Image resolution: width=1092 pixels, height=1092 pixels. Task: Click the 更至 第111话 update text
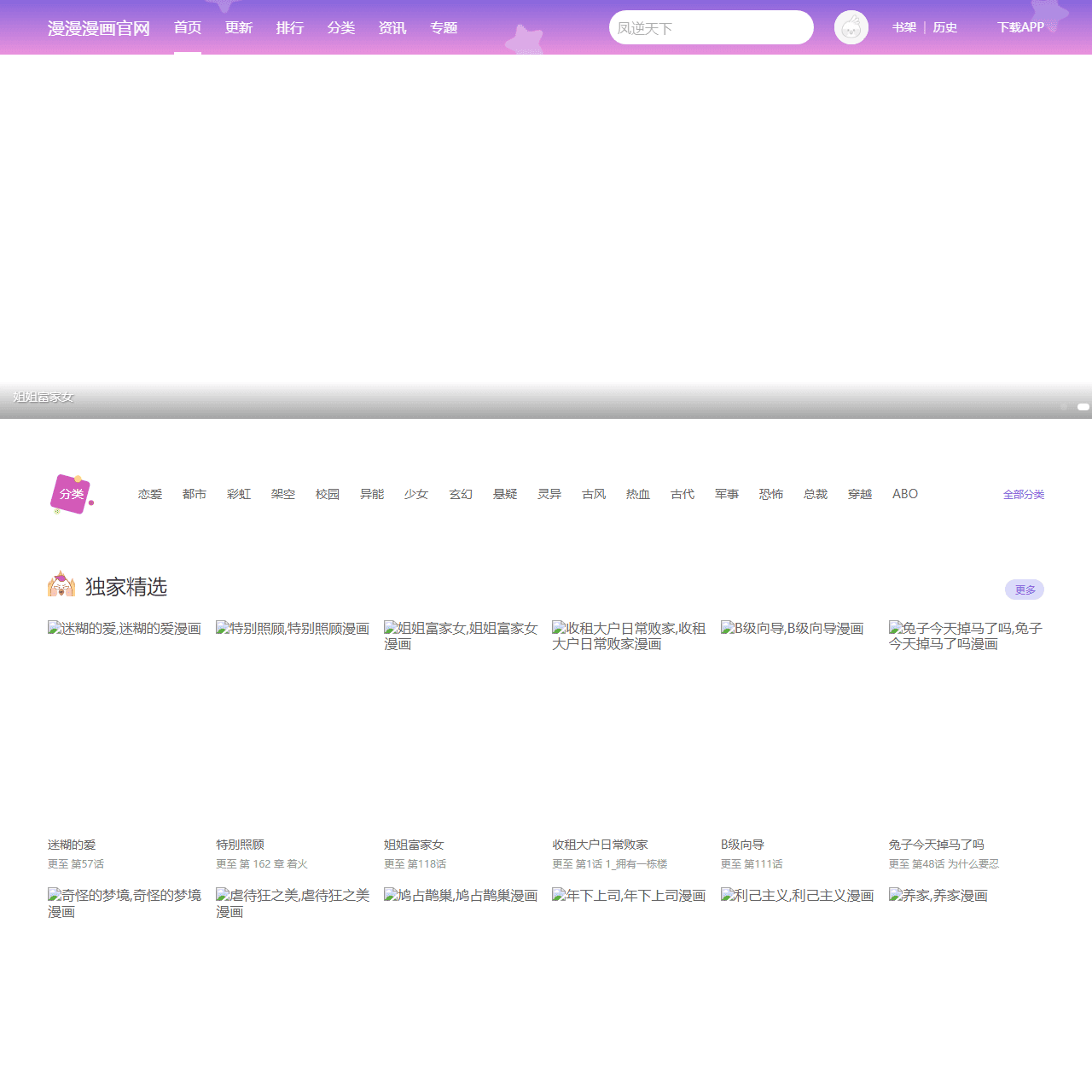(752, 864)
